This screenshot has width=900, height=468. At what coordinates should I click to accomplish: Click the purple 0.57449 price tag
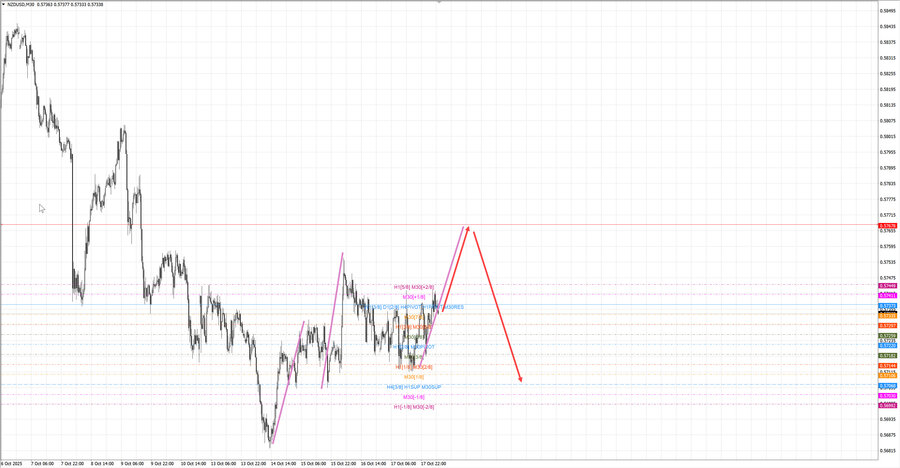887,285
